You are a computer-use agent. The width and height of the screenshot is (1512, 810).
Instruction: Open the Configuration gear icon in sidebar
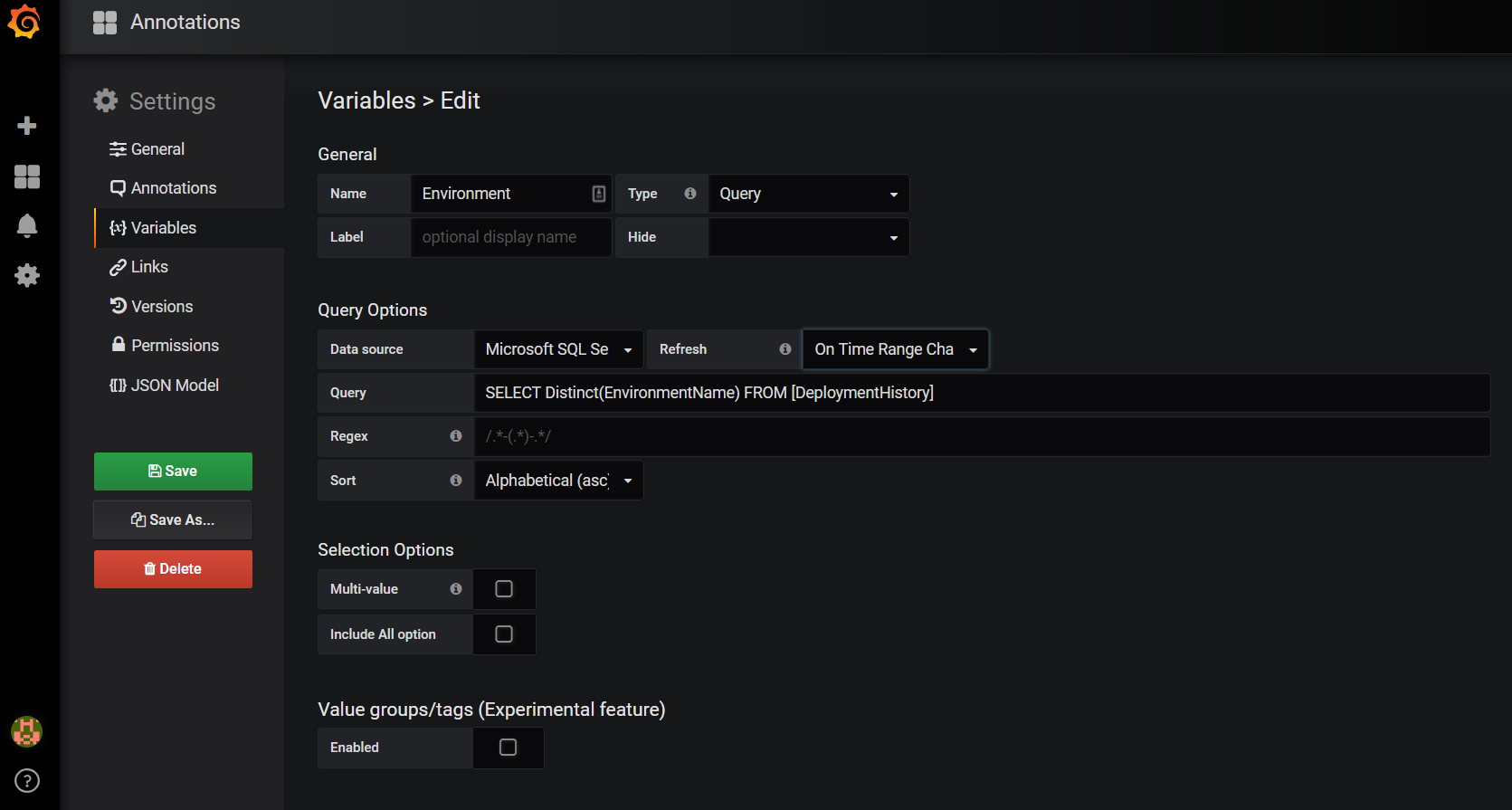tap(27, 275)
